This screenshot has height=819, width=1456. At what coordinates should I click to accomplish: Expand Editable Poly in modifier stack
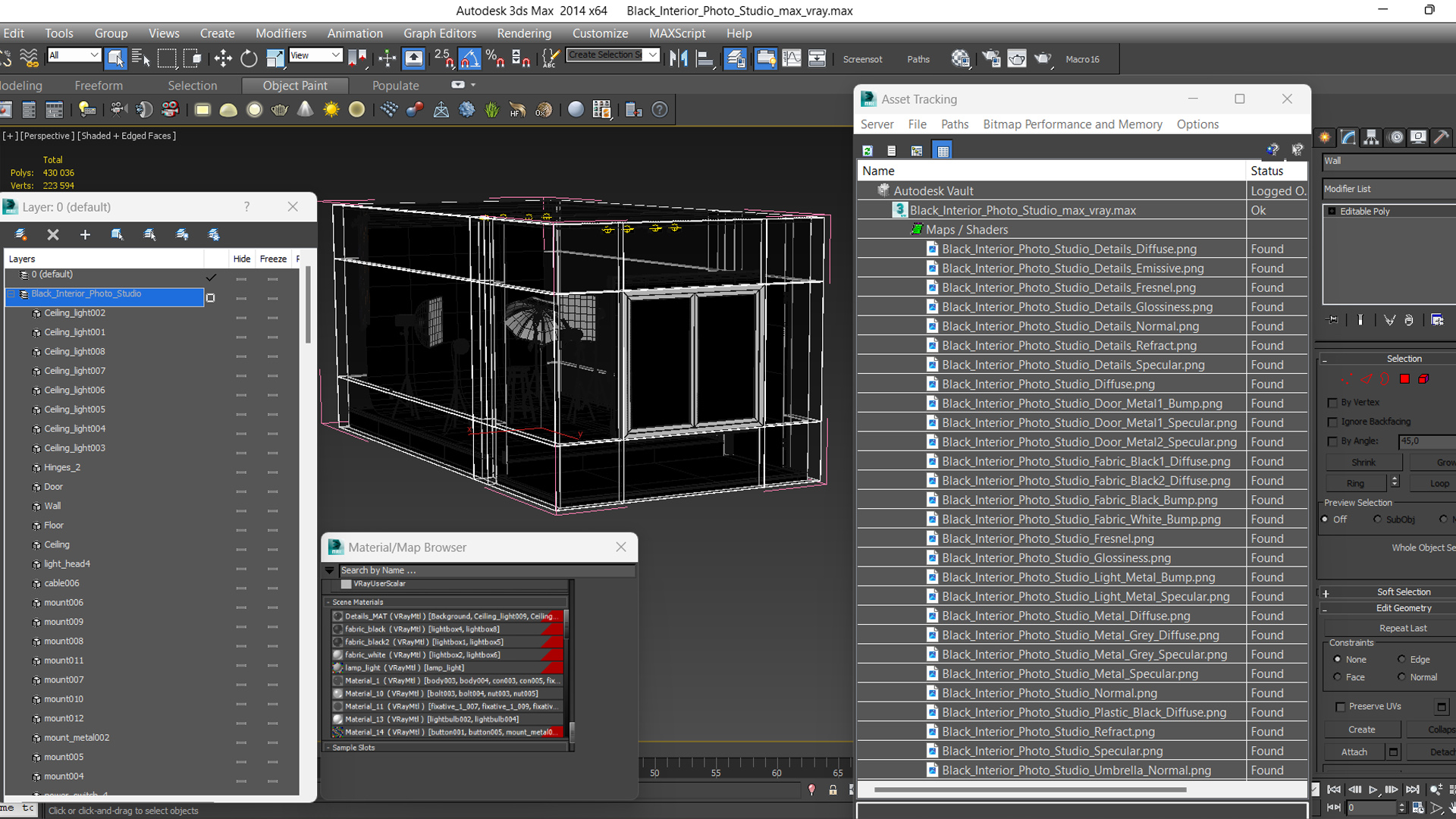1332,211
